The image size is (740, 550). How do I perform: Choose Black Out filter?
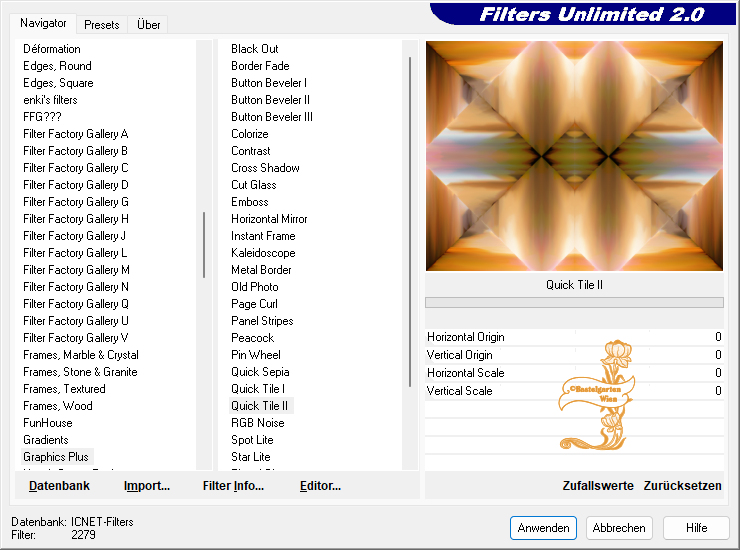tap(254, 49)
